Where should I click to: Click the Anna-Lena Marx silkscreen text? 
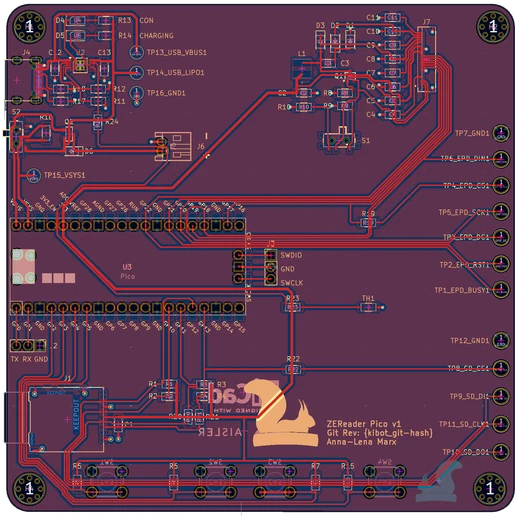tap(362, 442)
